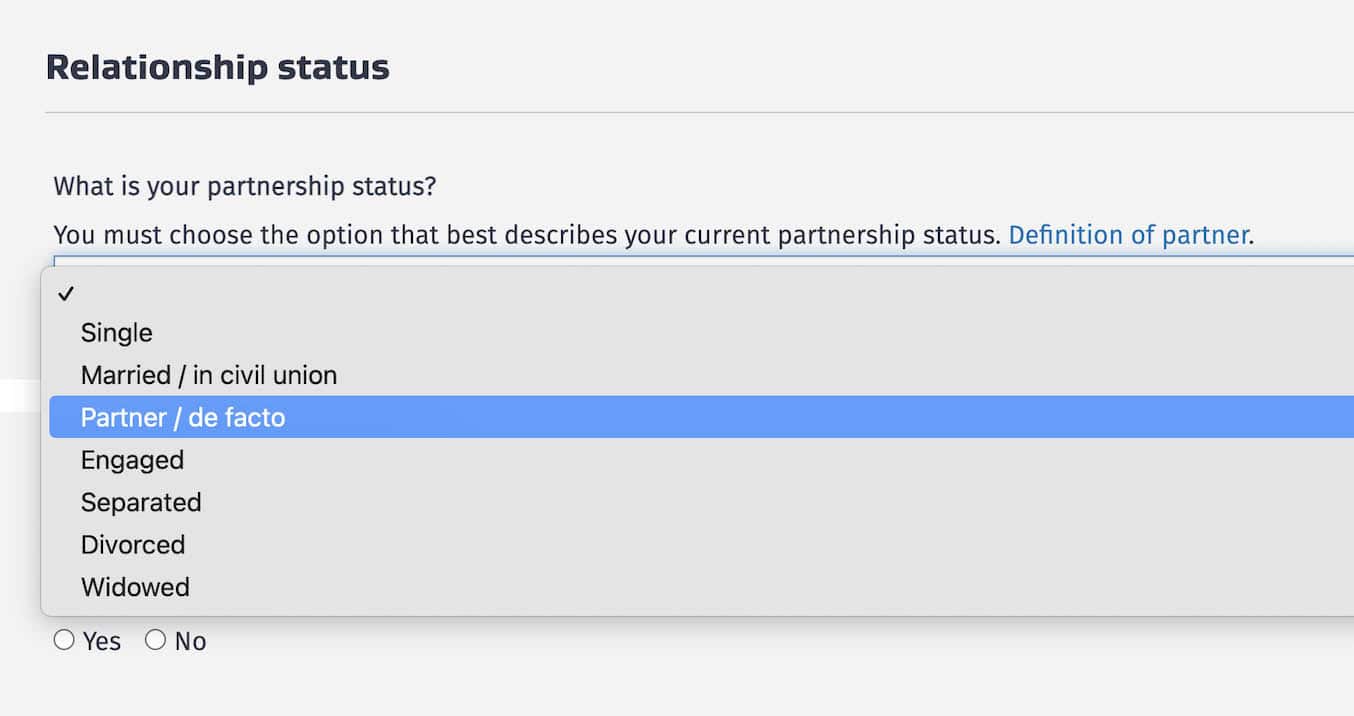The height and width of the screenshot is (716, 1354).
Task: Choose the Divorced option
Action: tap(133, 544)
